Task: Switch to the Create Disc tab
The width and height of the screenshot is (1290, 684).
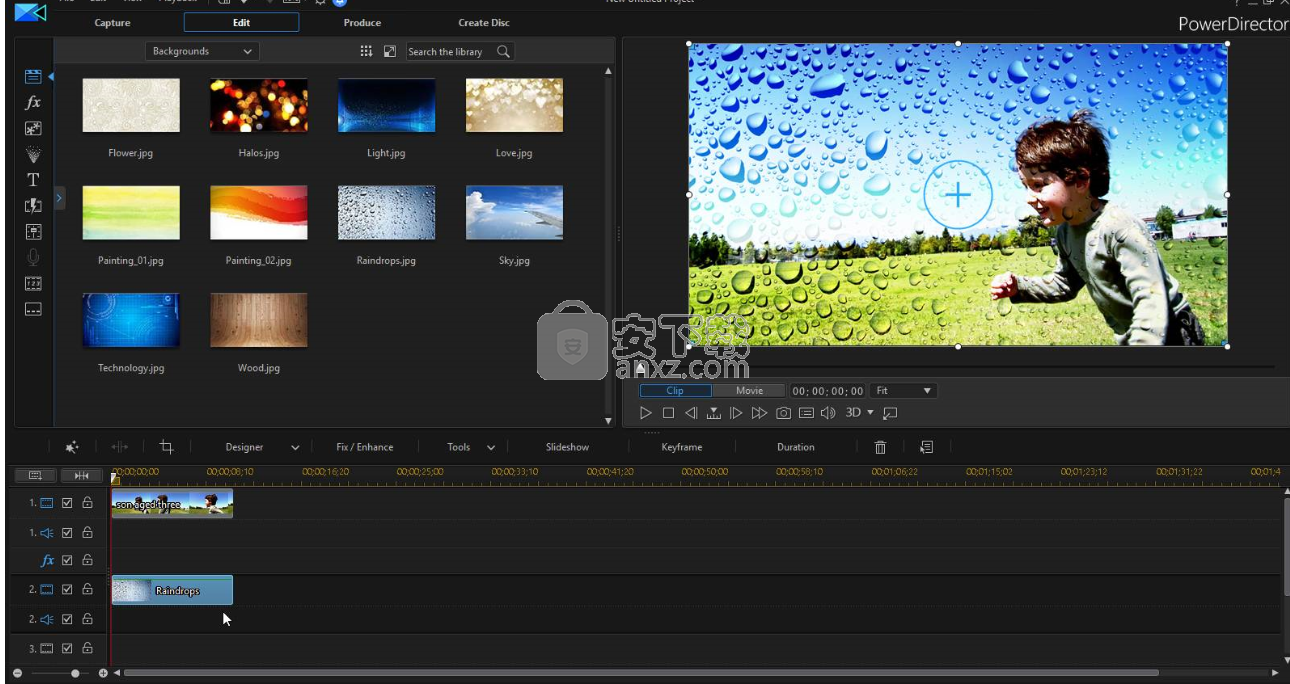Action: (484, 22)
